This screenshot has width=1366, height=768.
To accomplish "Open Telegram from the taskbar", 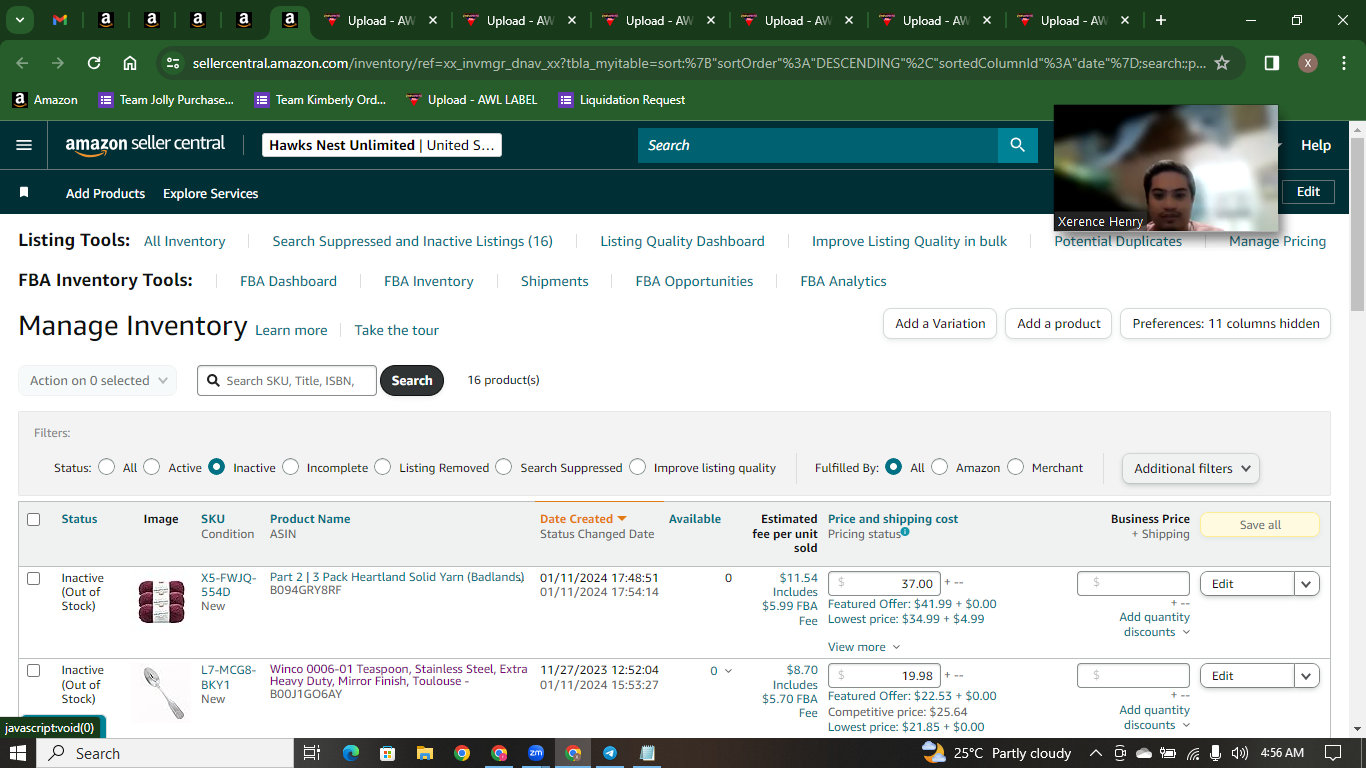I will pos(610,753).
